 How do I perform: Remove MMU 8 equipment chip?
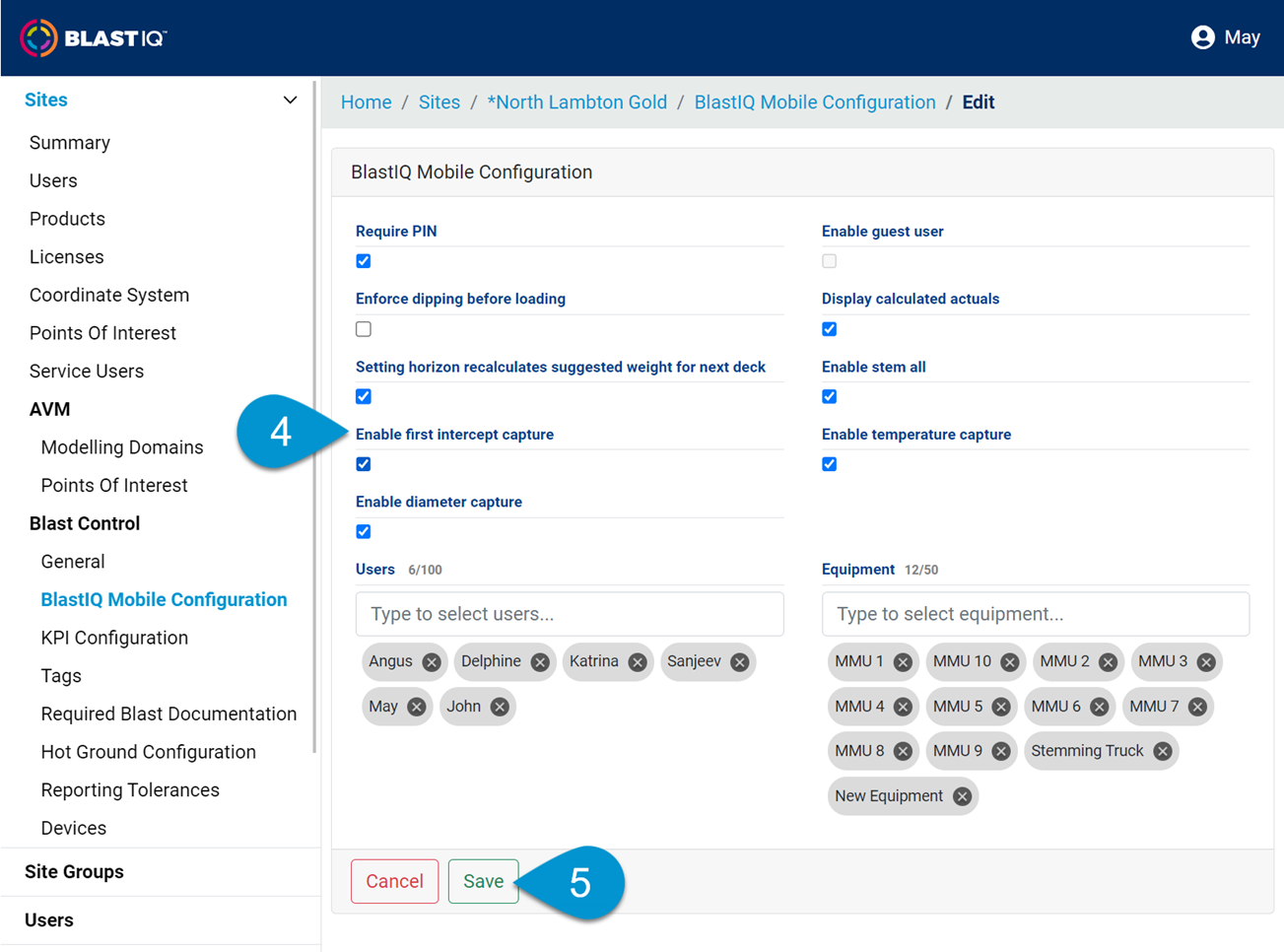[903, 751]
